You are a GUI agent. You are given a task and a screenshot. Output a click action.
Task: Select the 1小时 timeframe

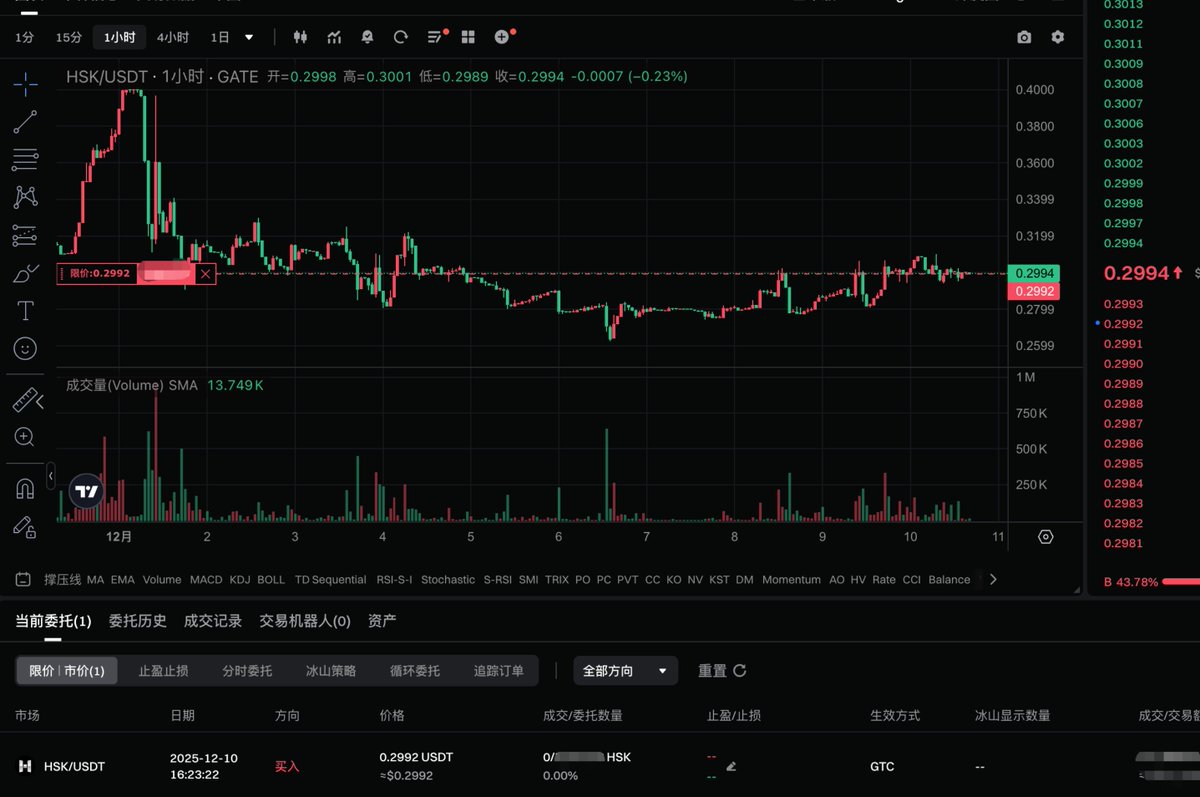pos(119,37)
